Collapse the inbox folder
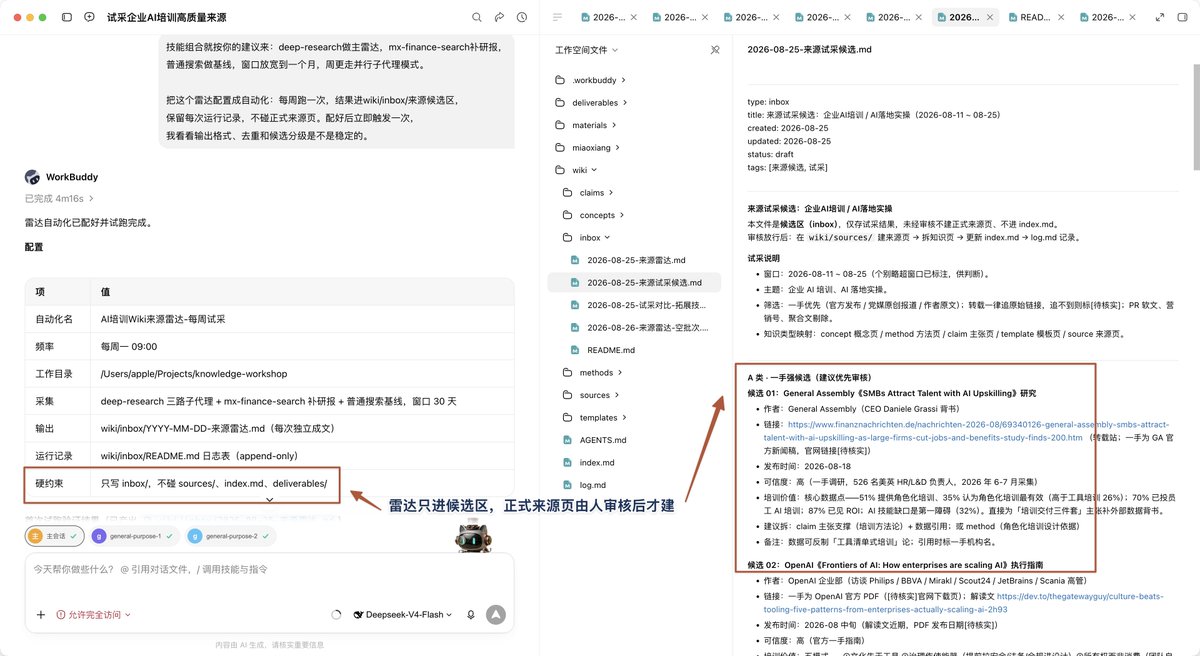 (589, 238)
